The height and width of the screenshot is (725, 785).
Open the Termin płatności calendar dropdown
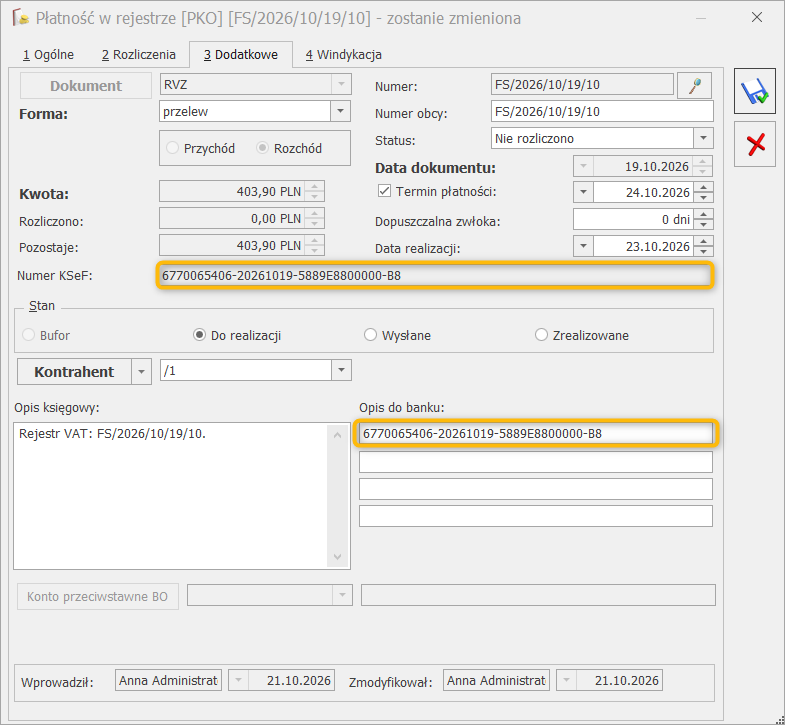pyautogui.click(x=583, y=192)
